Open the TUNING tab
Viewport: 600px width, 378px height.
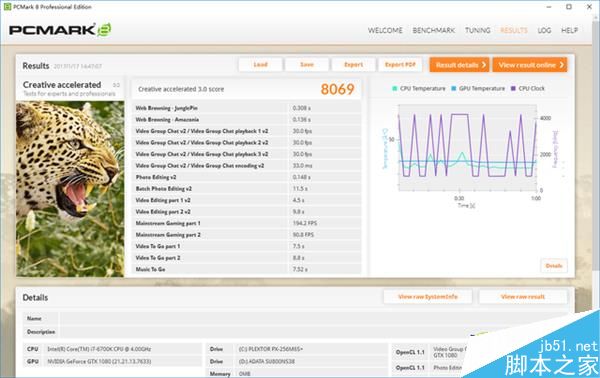coord(478,30)
